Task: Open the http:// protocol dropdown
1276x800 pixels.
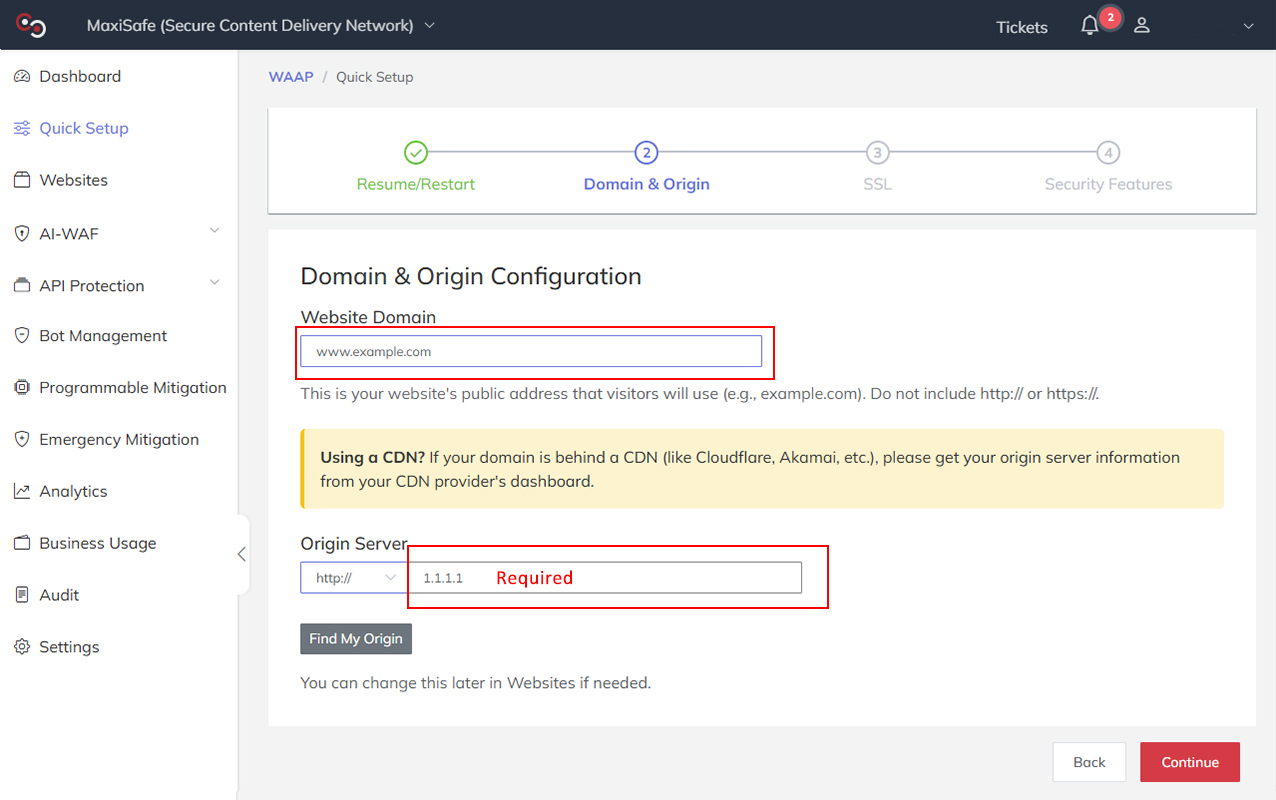Action: click(353, 577)
